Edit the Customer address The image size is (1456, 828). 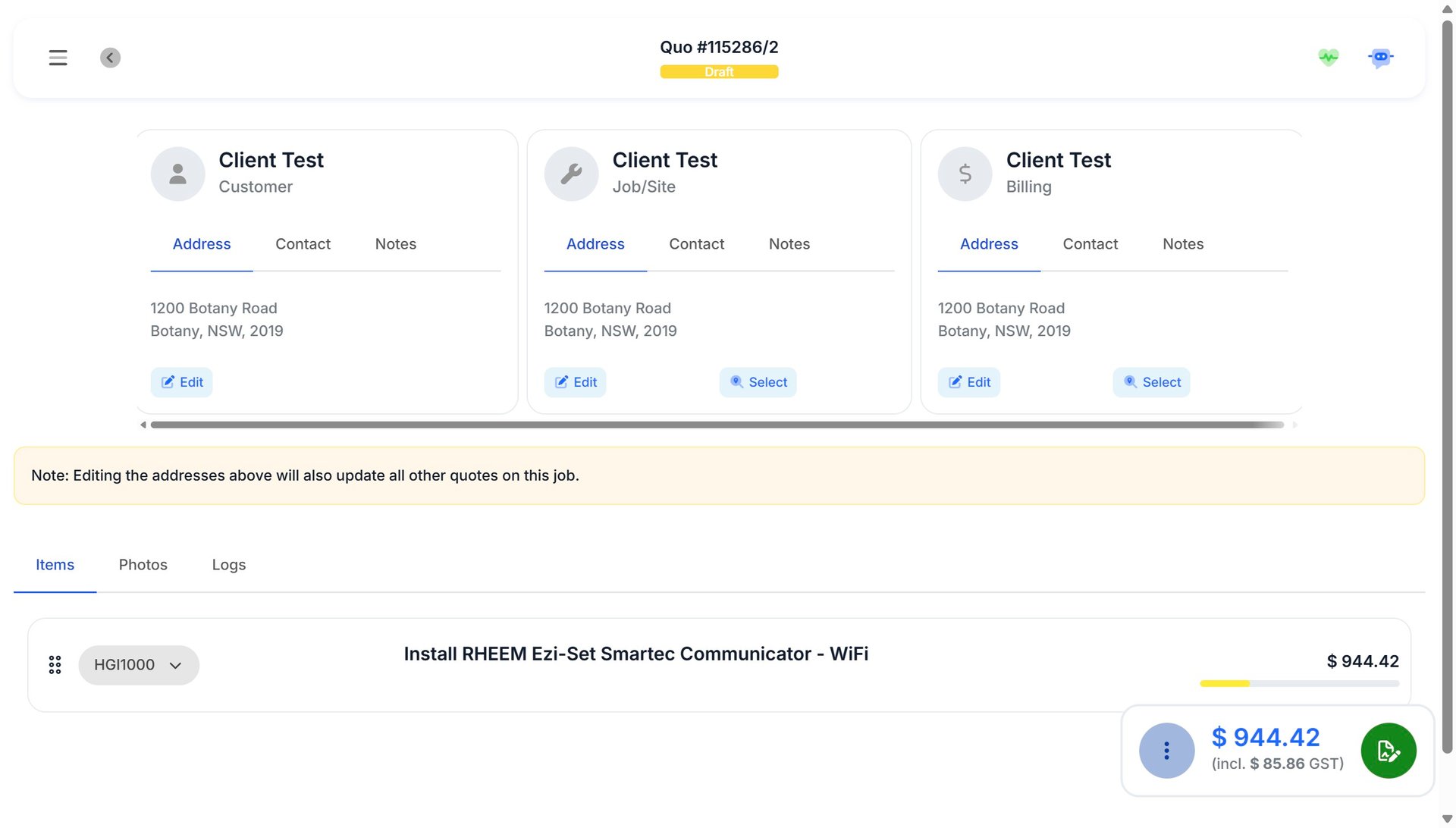coord(182,382)
